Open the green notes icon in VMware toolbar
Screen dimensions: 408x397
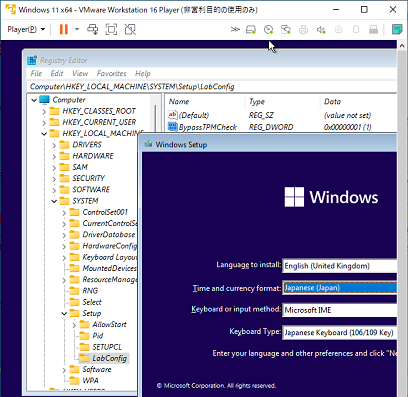397,29
